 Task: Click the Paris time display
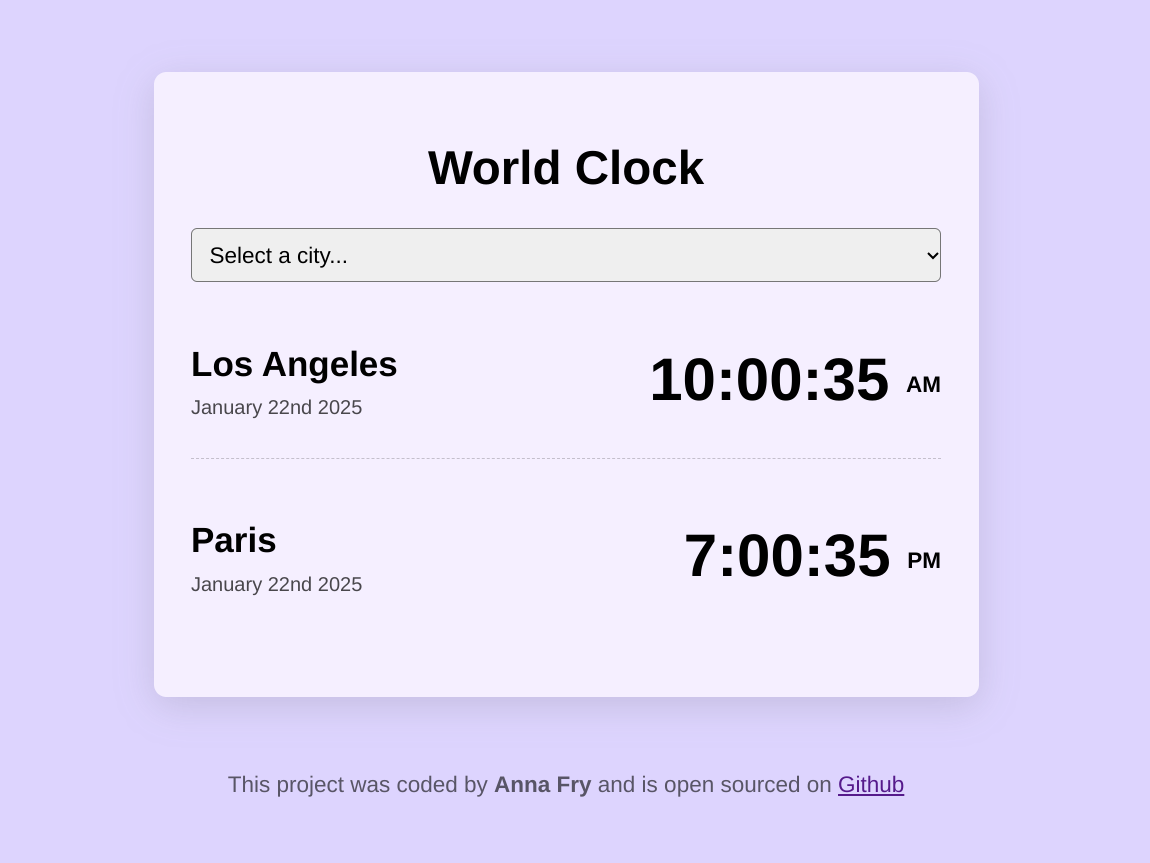787,556
